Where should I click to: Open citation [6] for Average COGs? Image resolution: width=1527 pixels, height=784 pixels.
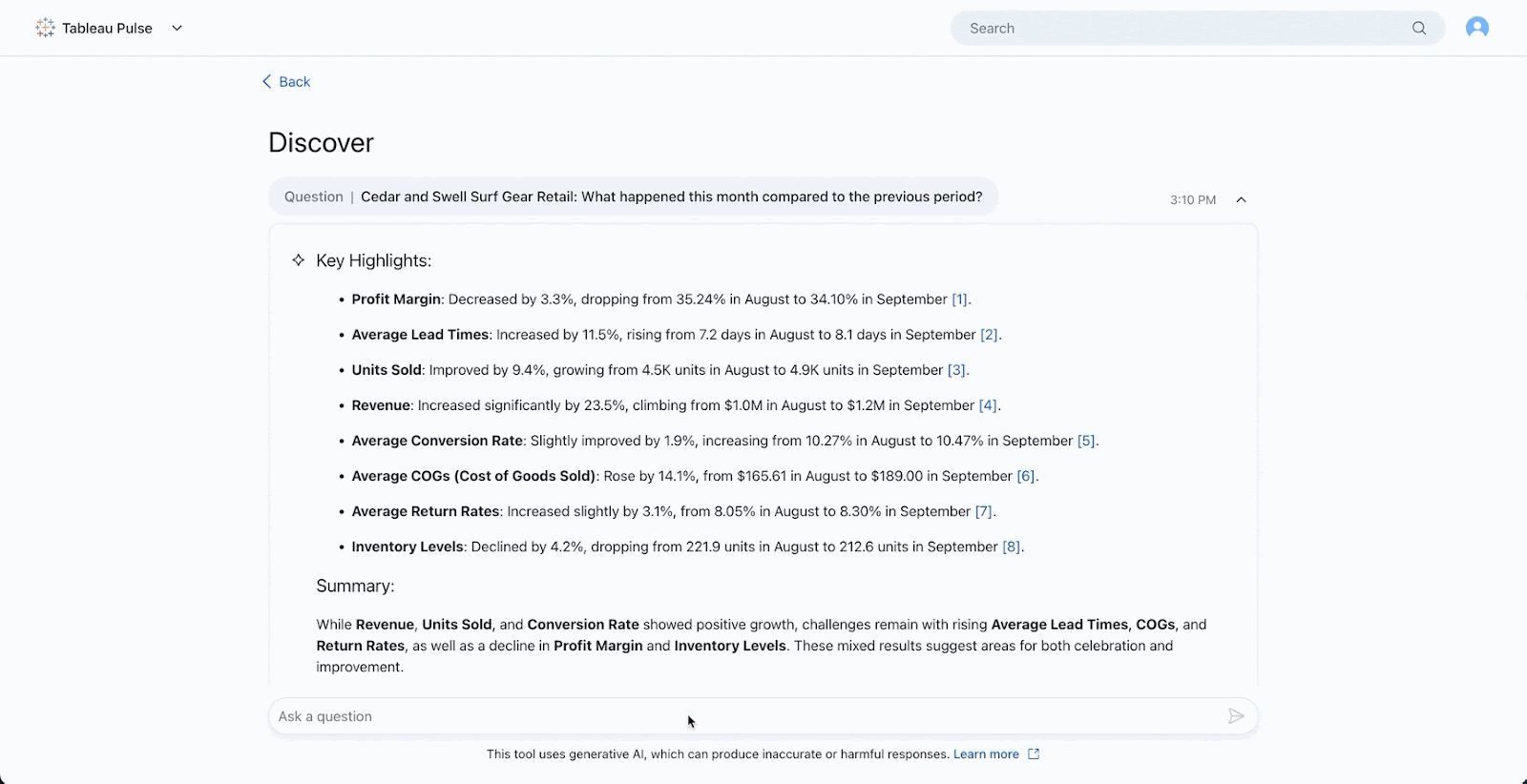tap(1025, 476)
